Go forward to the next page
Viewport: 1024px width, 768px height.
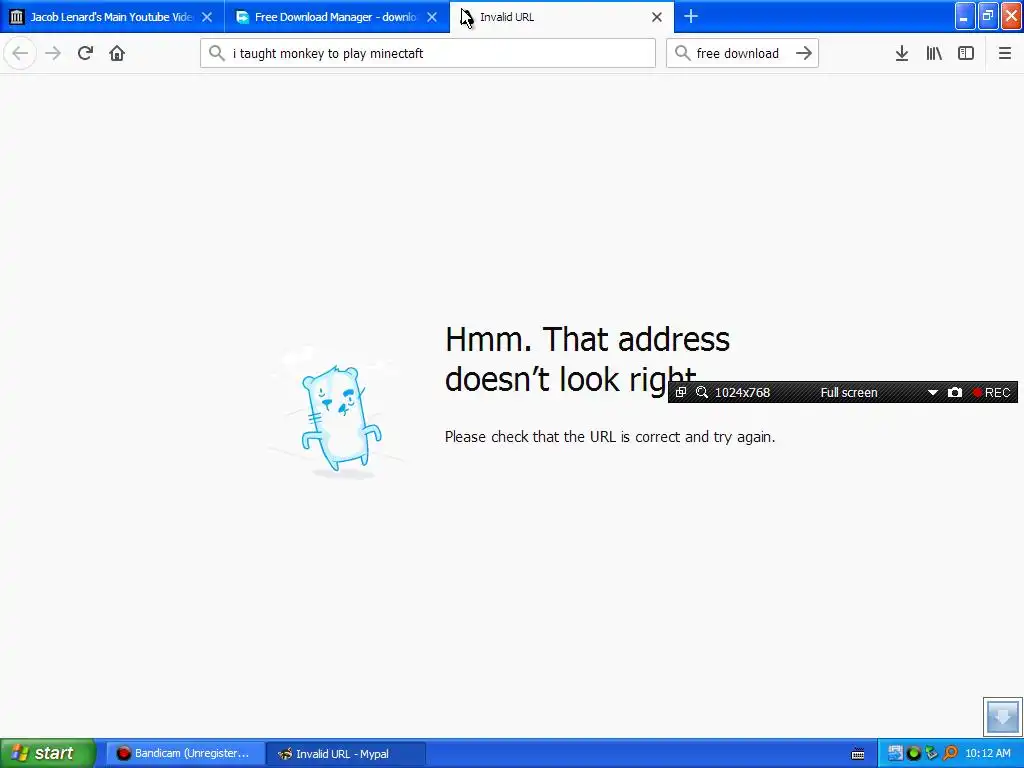(x=53, y=54)
